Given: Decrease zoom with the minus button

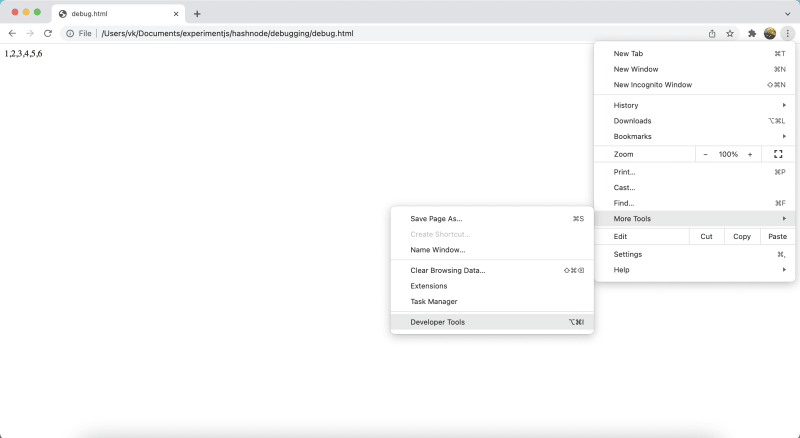Looking at the screenshot, I should tap(706, 154).
